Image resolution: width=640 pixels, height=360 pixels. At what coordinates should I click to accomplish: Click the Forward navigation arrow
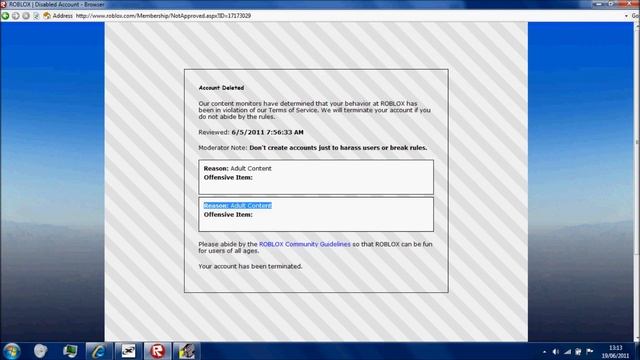(16, 16)
